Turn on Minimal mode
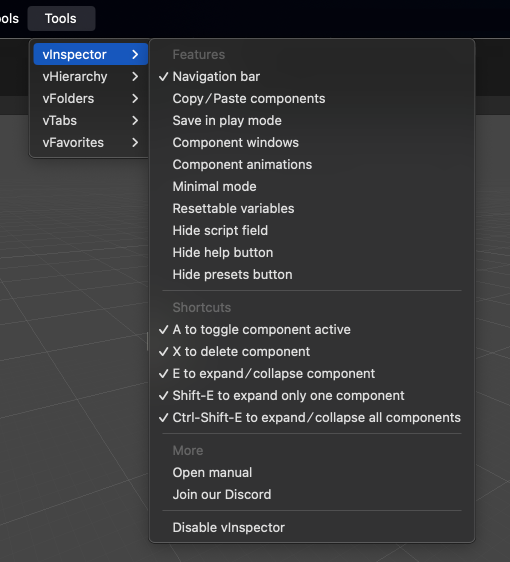 click(312, 186)
